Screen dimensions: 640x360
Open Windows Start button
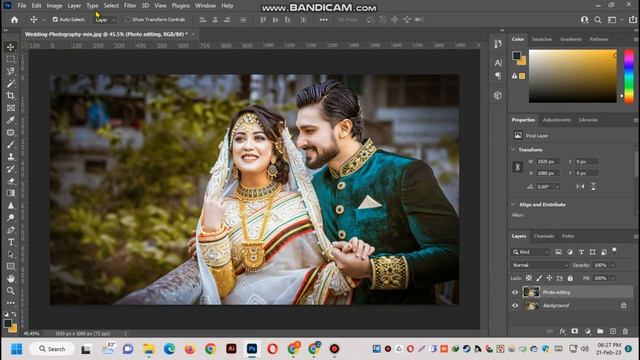[16, 349]
